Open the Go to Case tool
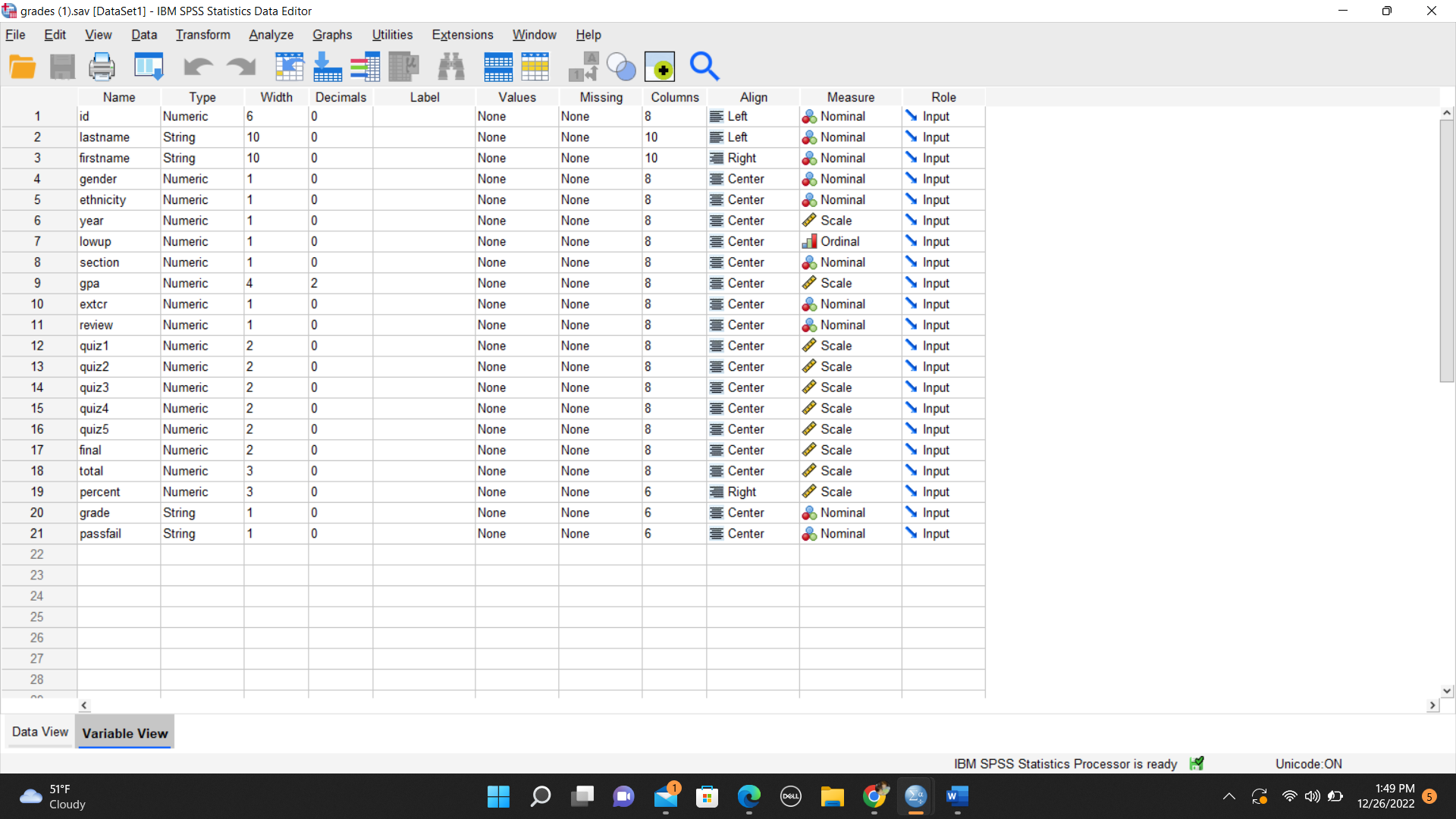Viewport: 1456px width, 819px height. 289,67
